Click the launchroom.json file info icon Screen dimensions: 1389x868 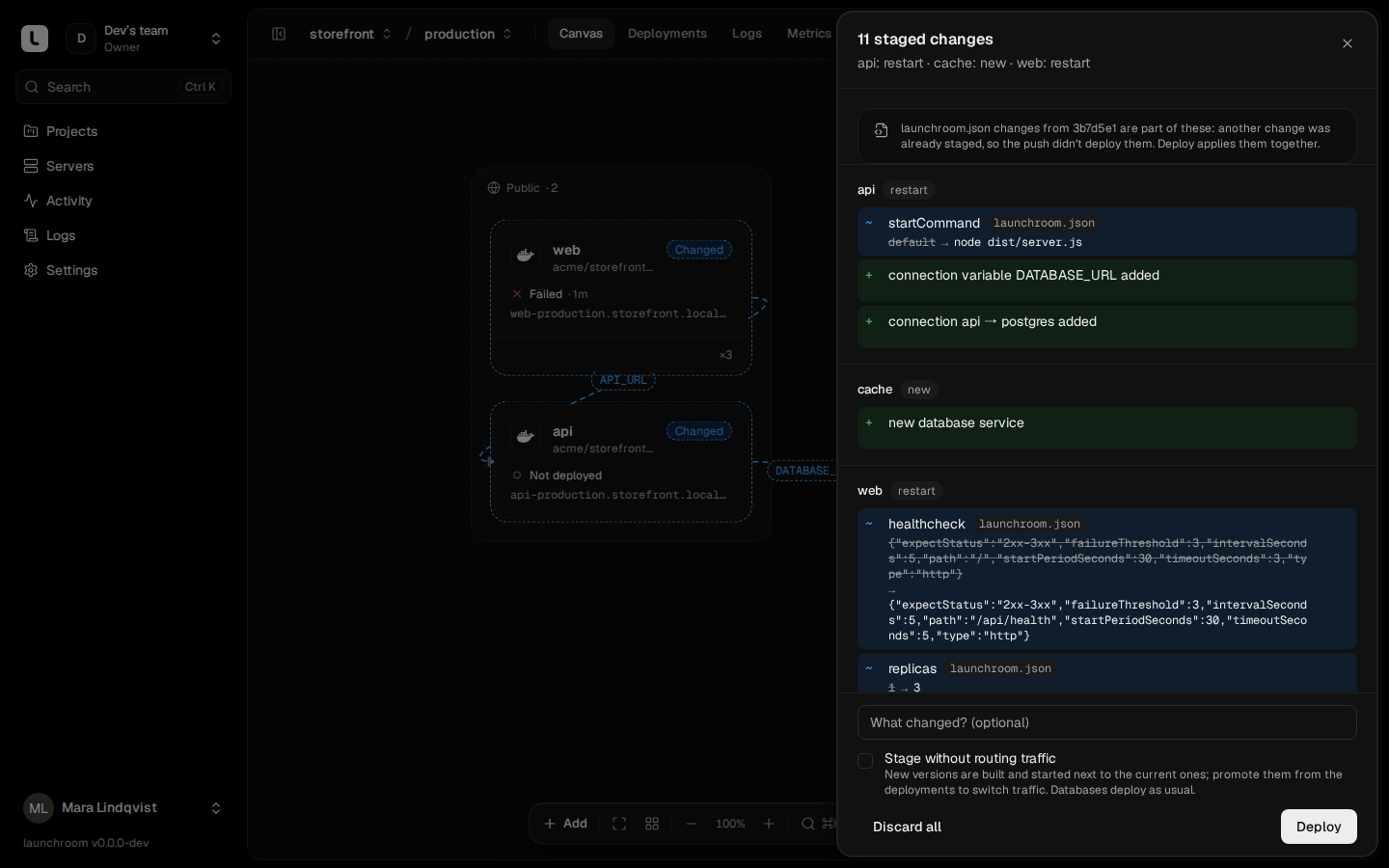tap(881, 130)
